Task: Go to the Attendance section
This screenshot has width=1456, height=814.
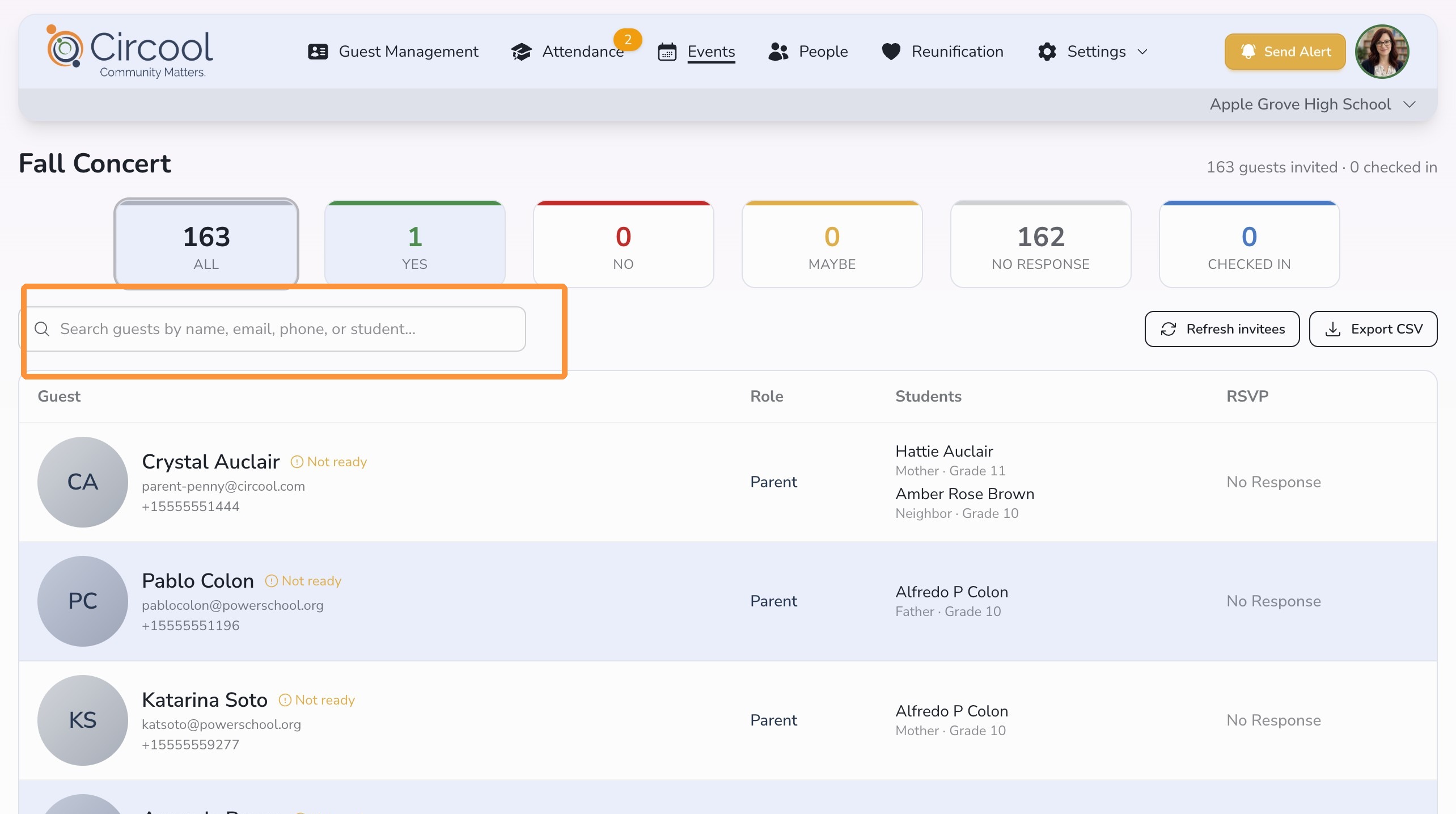Action: click(568, 52)
